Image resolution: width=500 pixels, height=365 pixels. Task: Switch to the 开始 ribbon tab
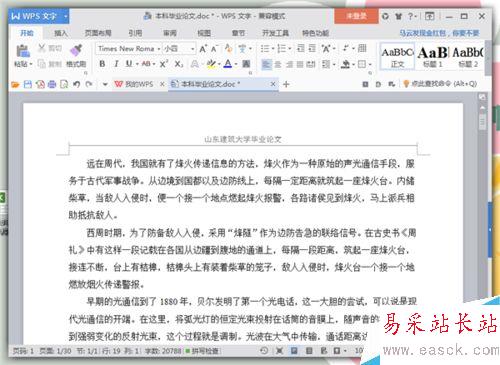tap(27, 33)
